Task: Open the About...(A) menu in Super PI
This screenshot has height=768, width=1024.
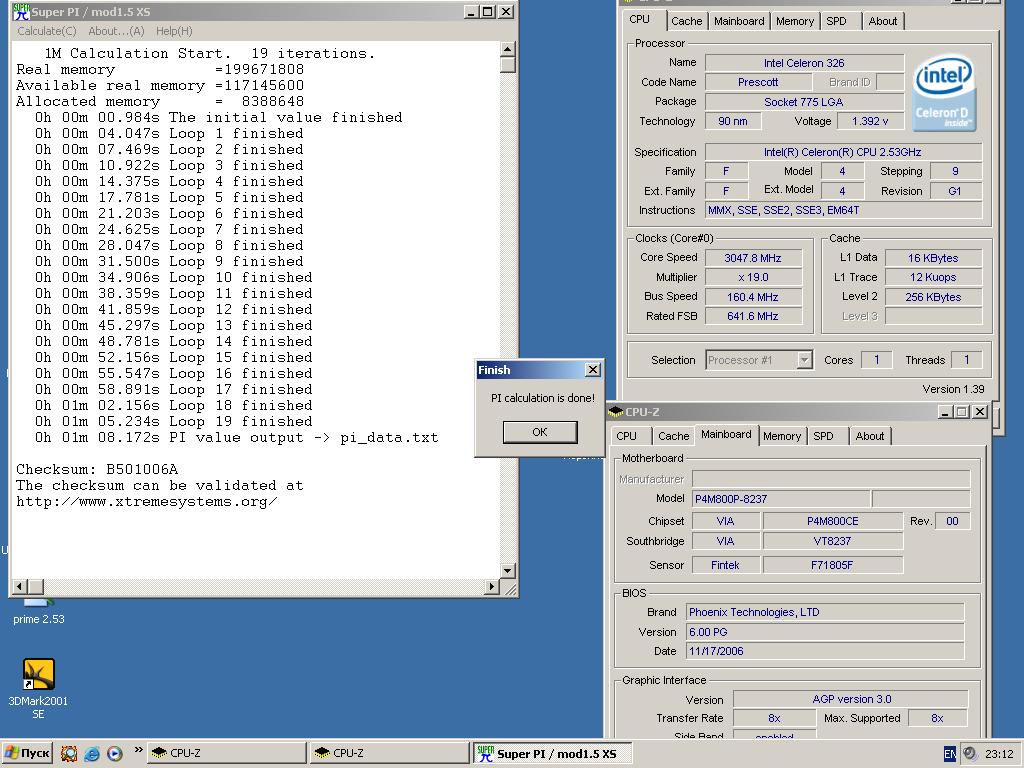Action: click(x=116, y=31)
